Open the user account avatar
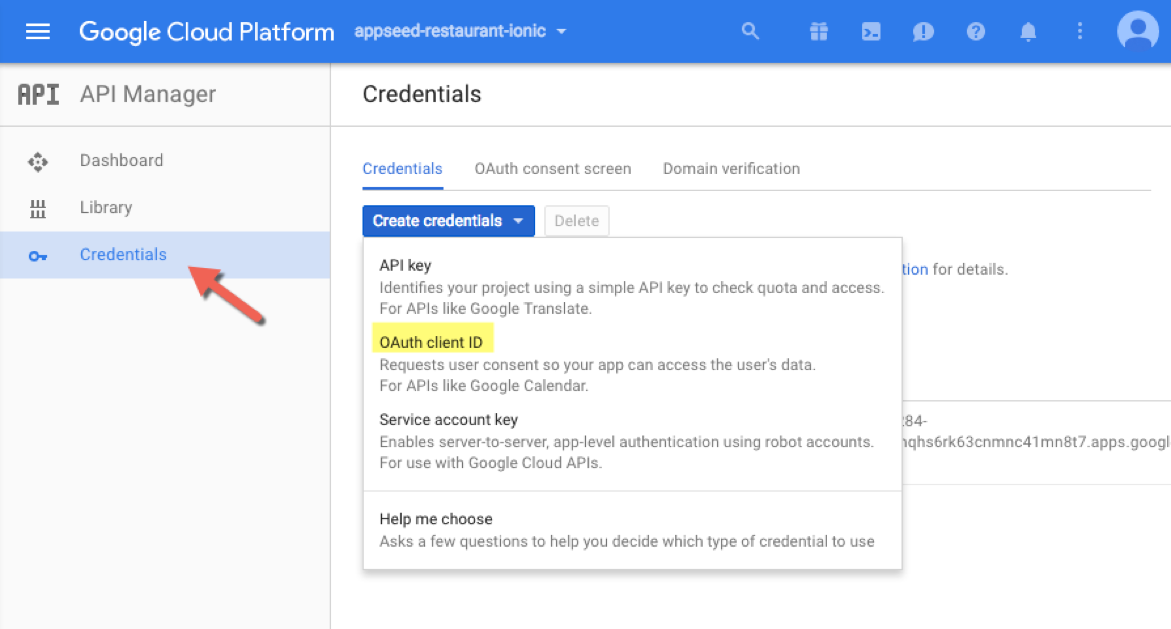Screen dimensions: 1171x629 click(x=1137, y=31)
